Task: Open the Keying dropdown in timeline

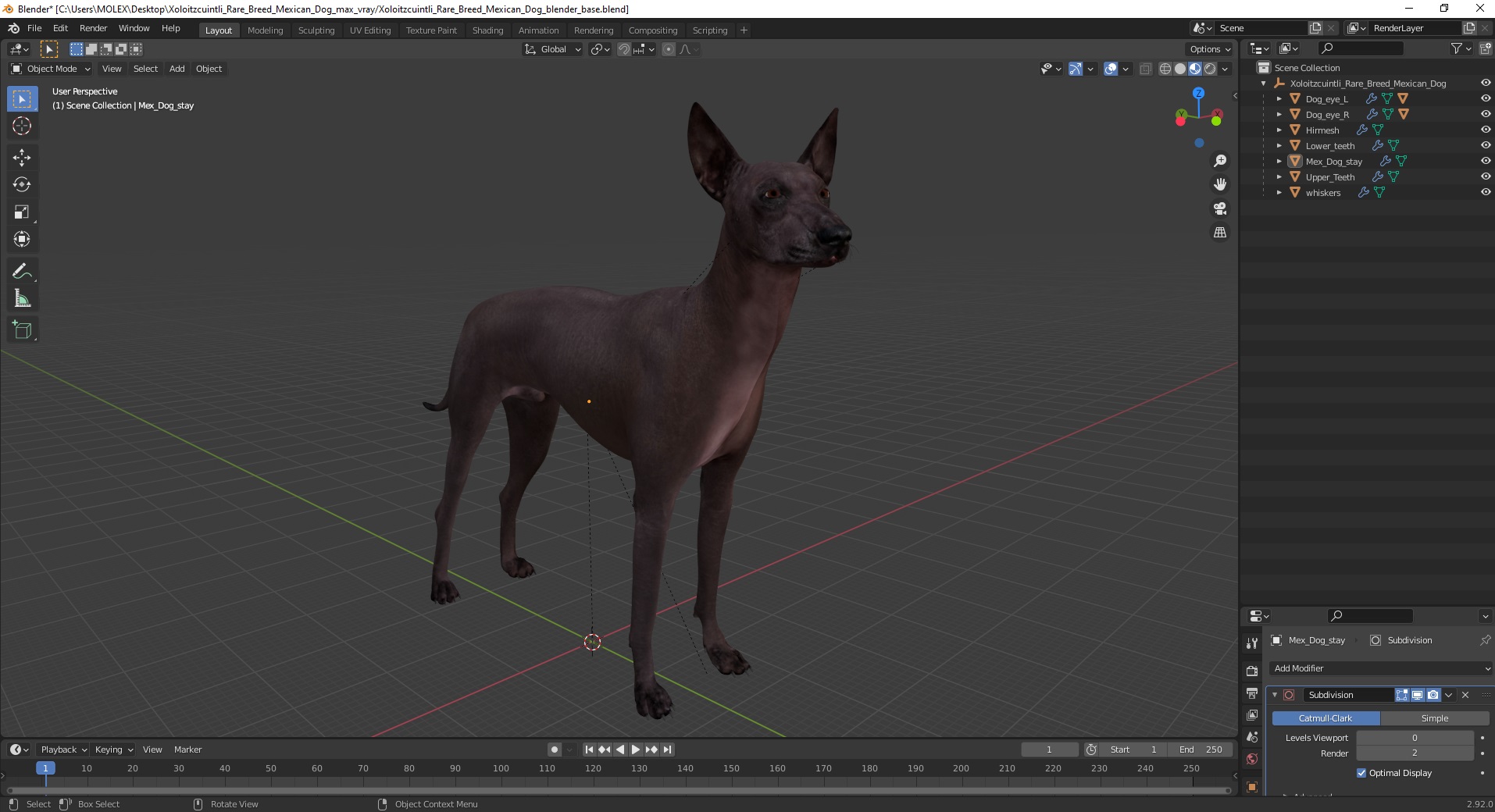Action: pos(113,750)
